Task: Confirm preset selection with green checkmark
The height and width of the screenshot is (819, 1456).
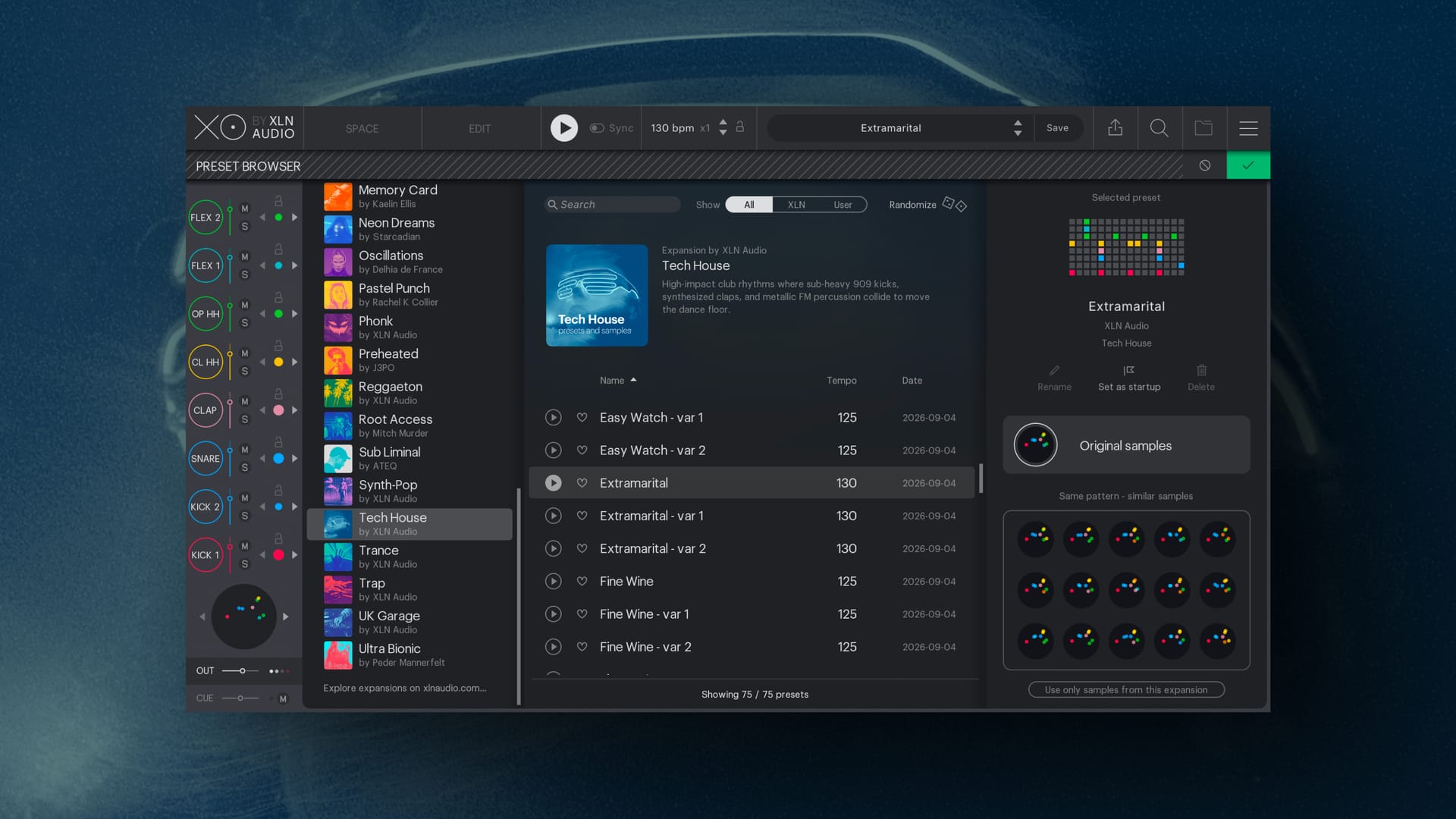Action: point(1248,165)
